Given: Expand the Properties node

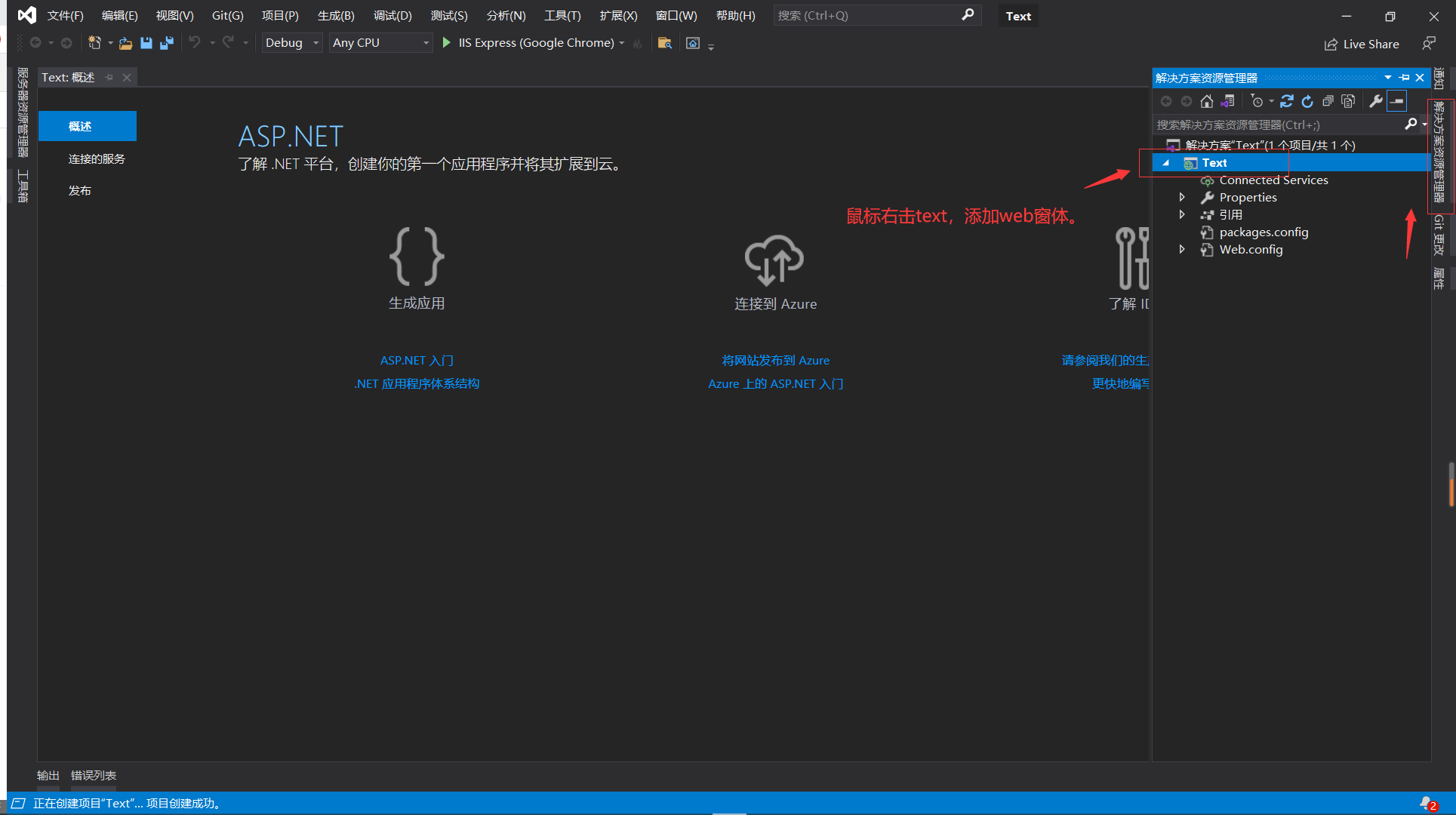Looking at the screenshot, I should tap(1182, 197).
